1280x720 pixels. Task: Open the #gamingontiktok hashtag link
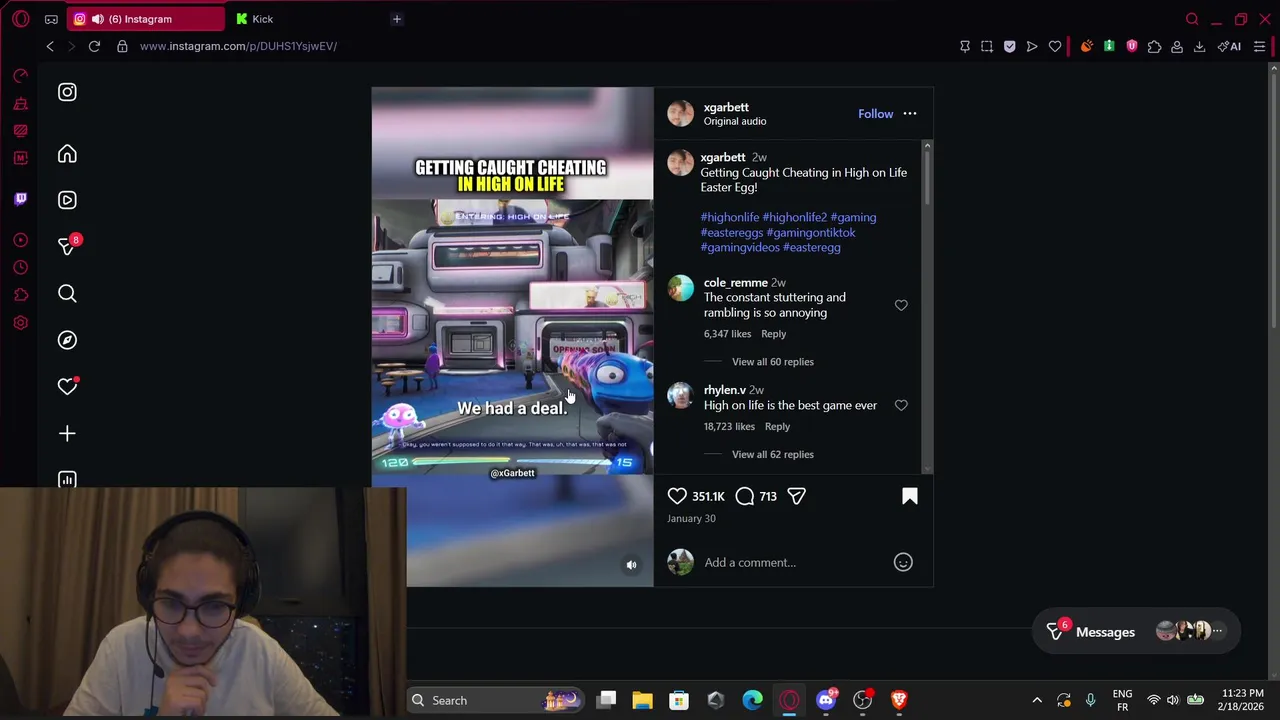click(811, 232)
